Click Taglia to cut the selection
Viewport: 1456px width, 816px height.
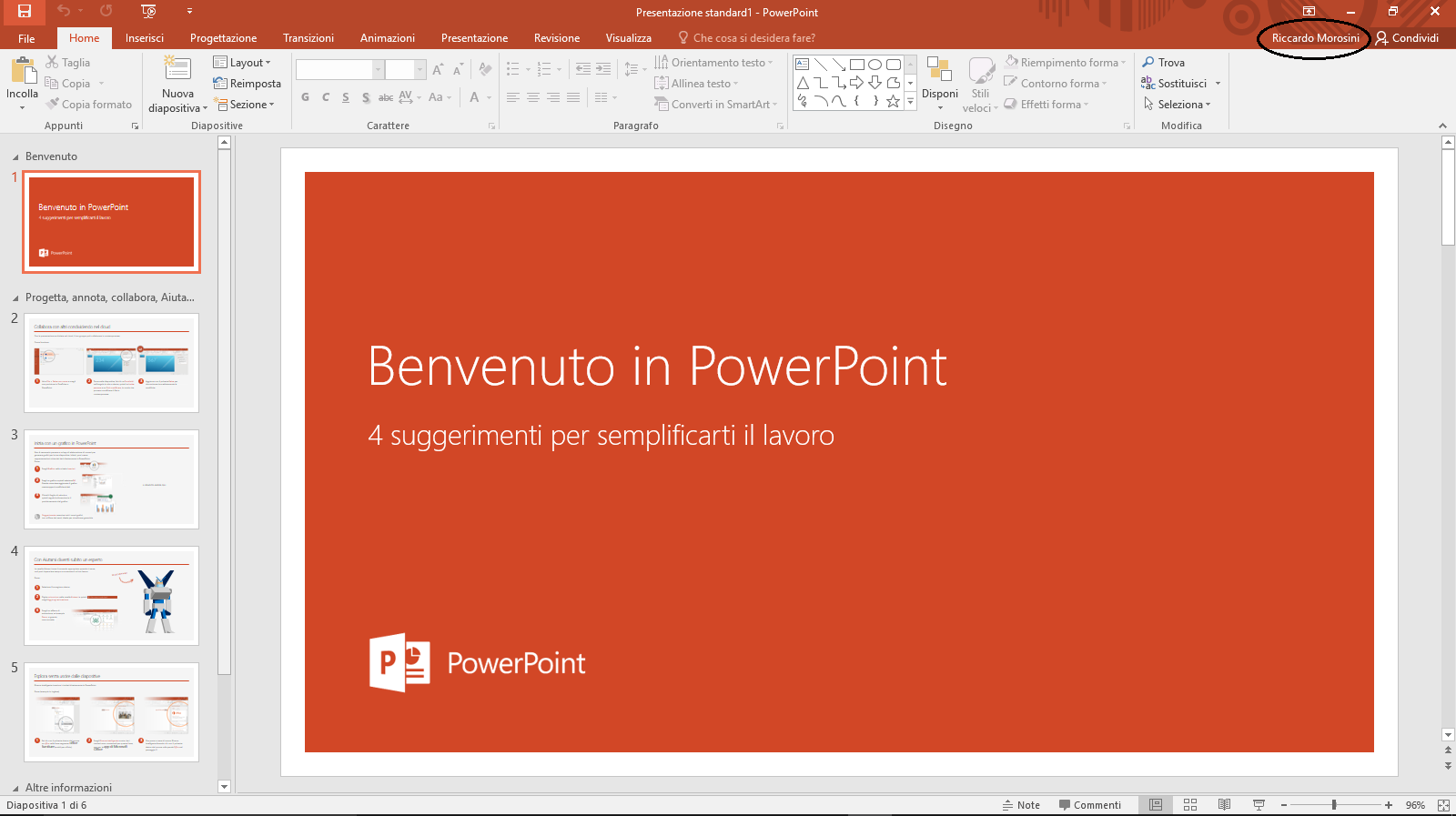point(68,63)
